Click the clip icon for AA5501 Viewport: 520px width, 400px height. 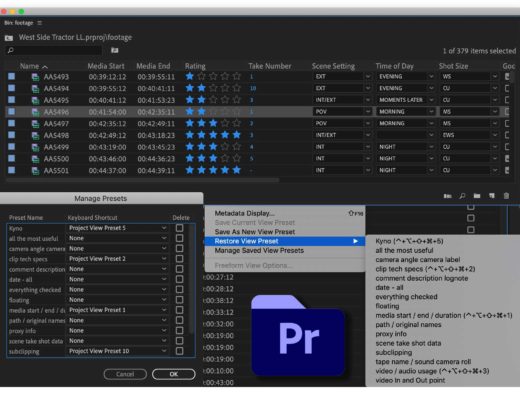pos(35,171)
